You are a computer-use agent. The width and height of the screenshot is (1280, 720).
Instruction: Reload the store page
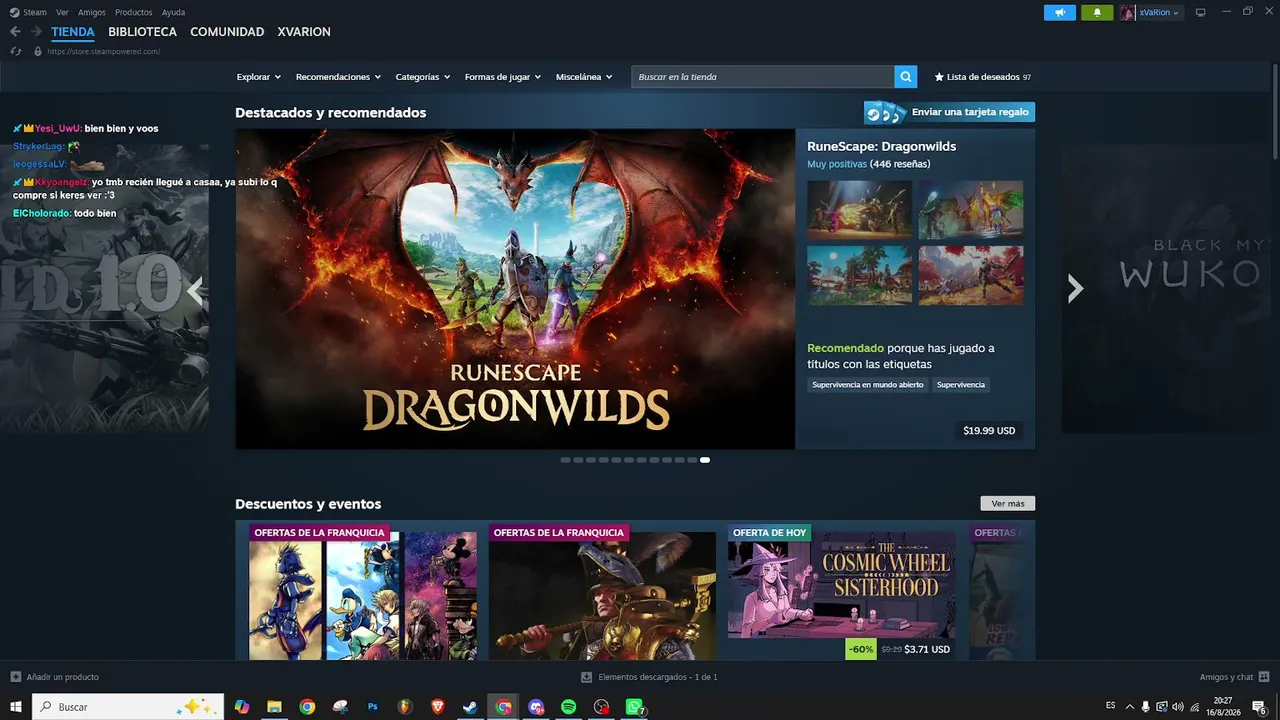[x=15, y=51]
